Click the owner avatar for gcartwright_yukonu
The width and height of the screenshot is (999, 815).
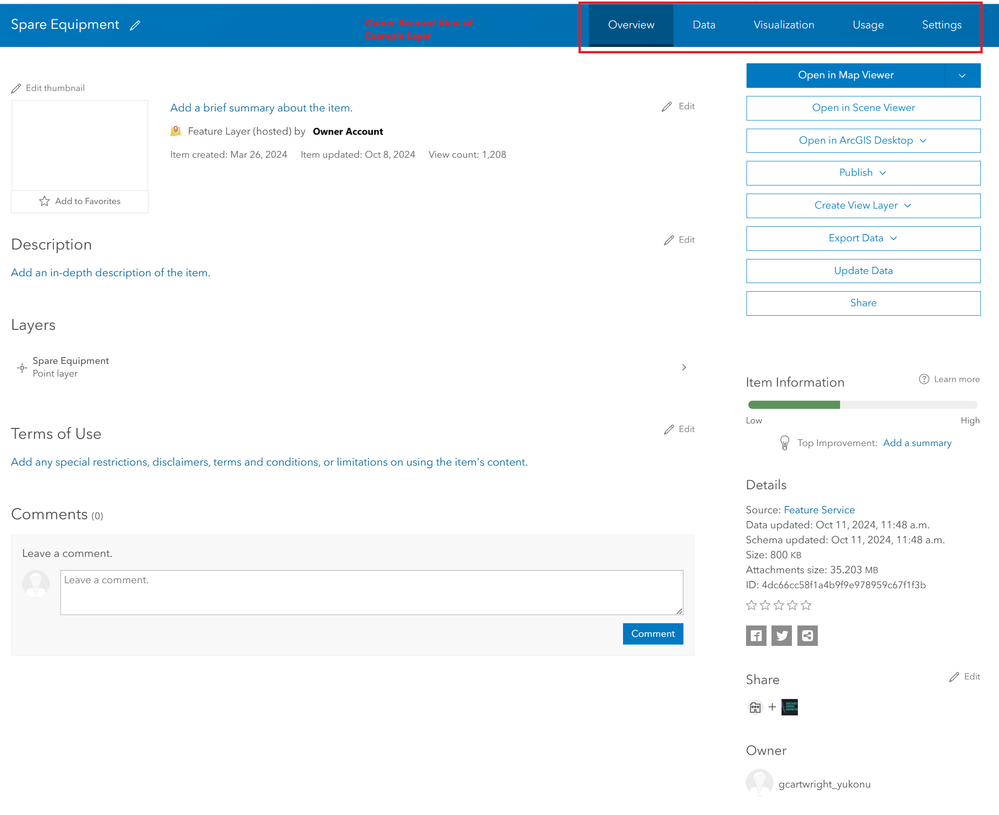coord(759,783)
